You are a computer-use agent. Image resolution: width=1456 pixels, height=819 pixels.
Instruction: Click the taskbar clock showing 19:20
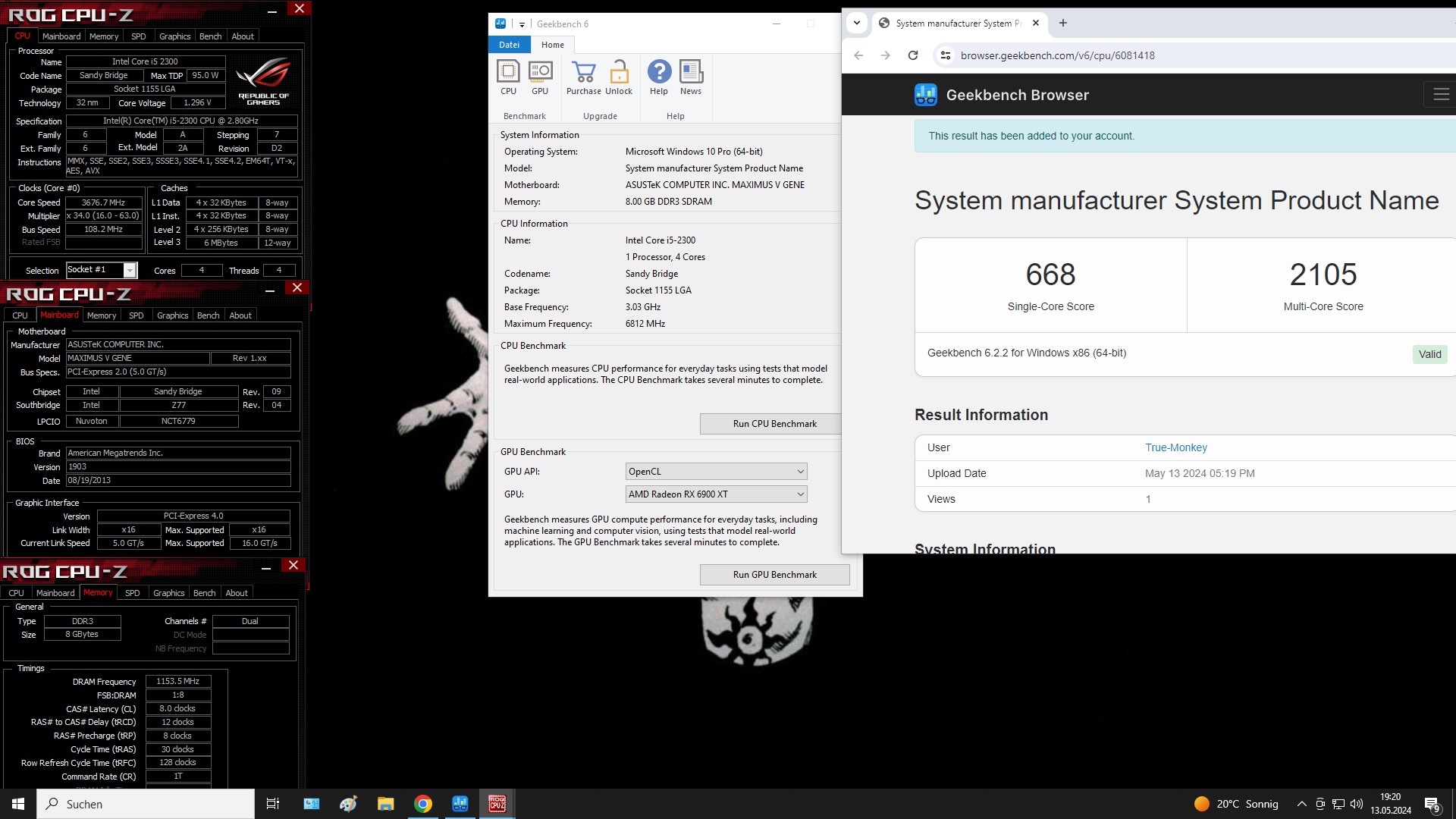pyautogui.click(x=1391, y=804)
